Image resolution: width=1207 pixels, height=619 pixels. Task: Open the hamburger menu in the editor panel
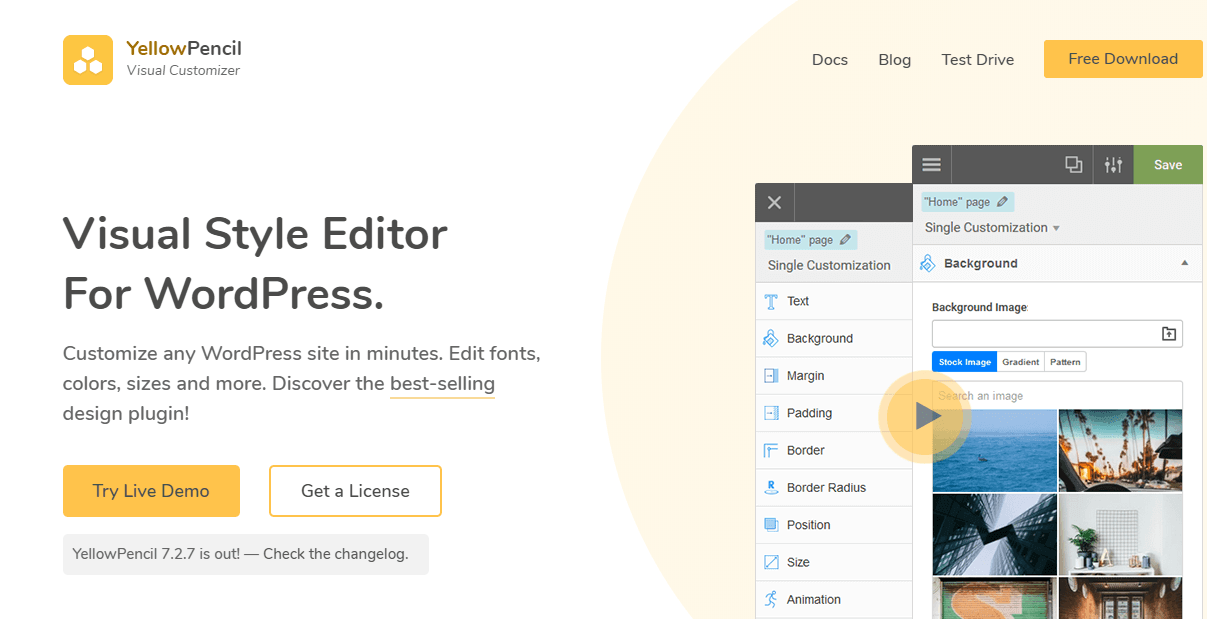pyautogui.click(x=931, y=165)
